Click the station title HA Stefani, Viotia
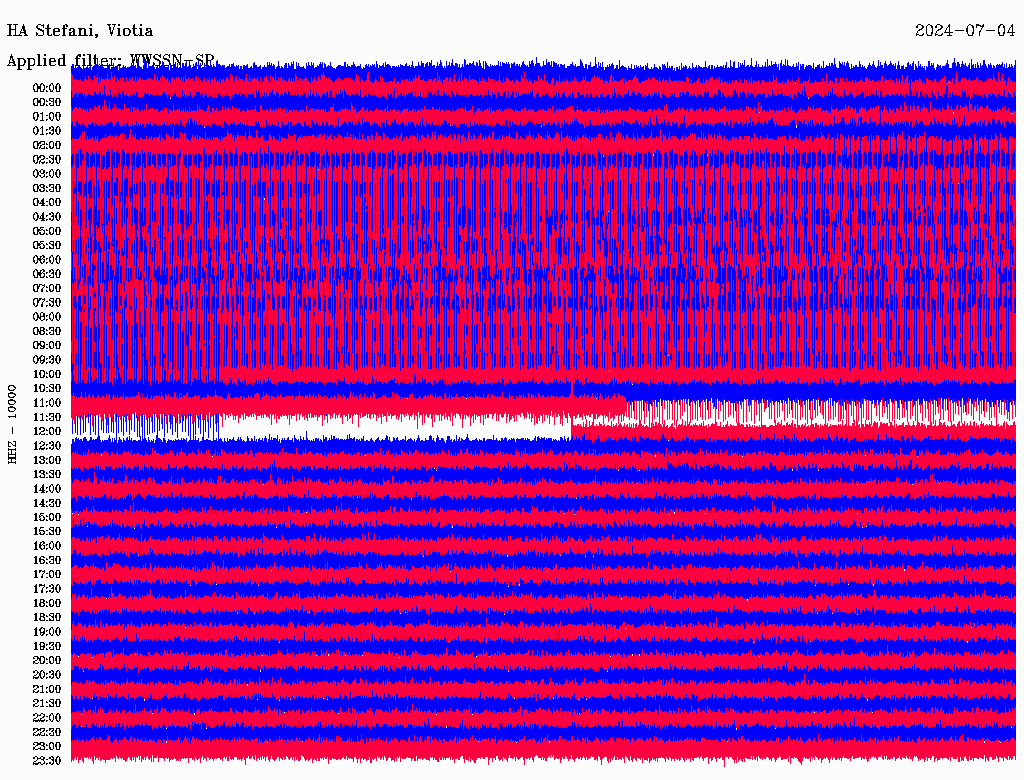 [x=80, y=31]
